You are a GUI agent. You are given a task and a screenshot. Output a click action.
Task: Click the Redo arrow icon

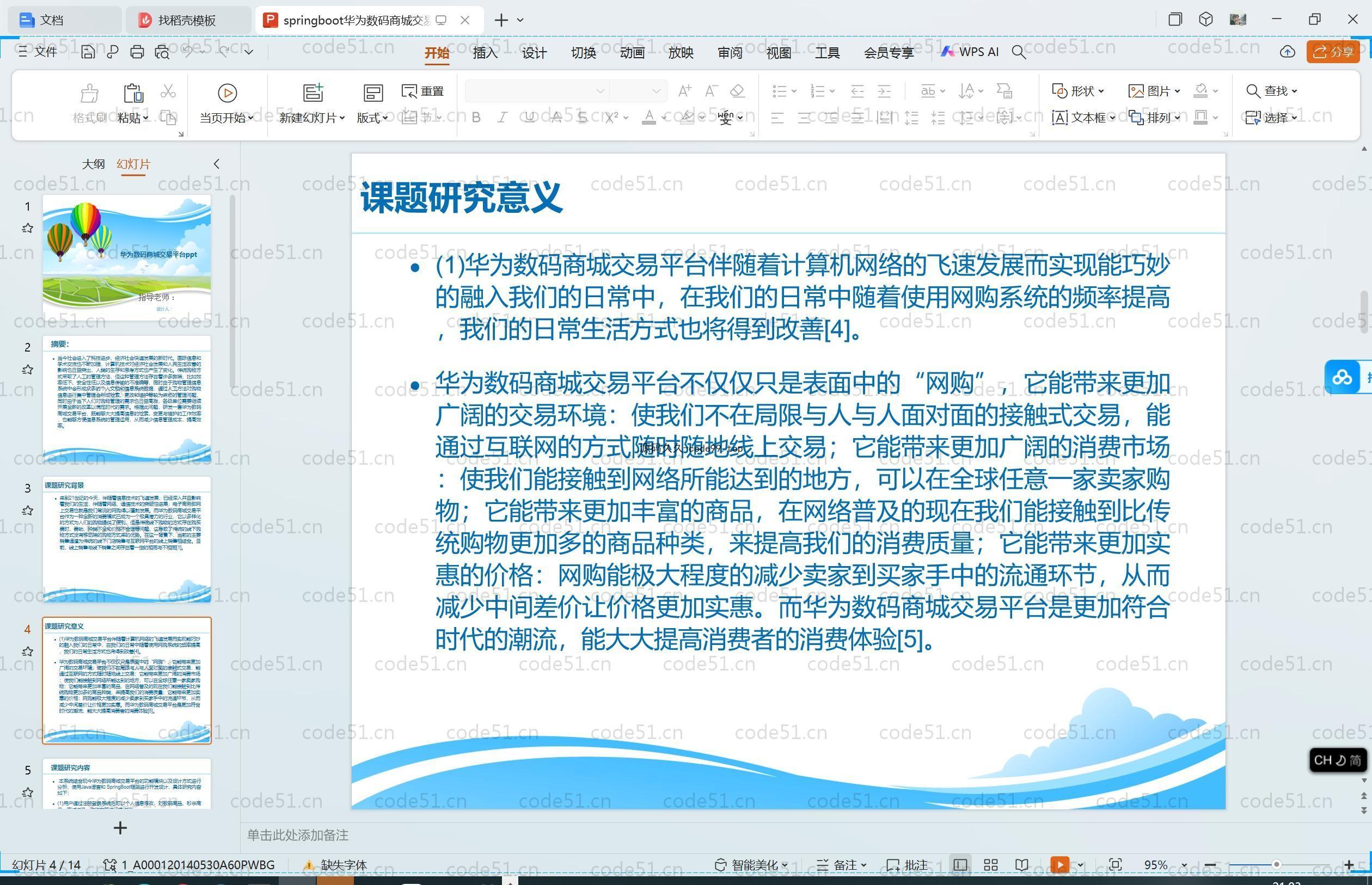224,52
